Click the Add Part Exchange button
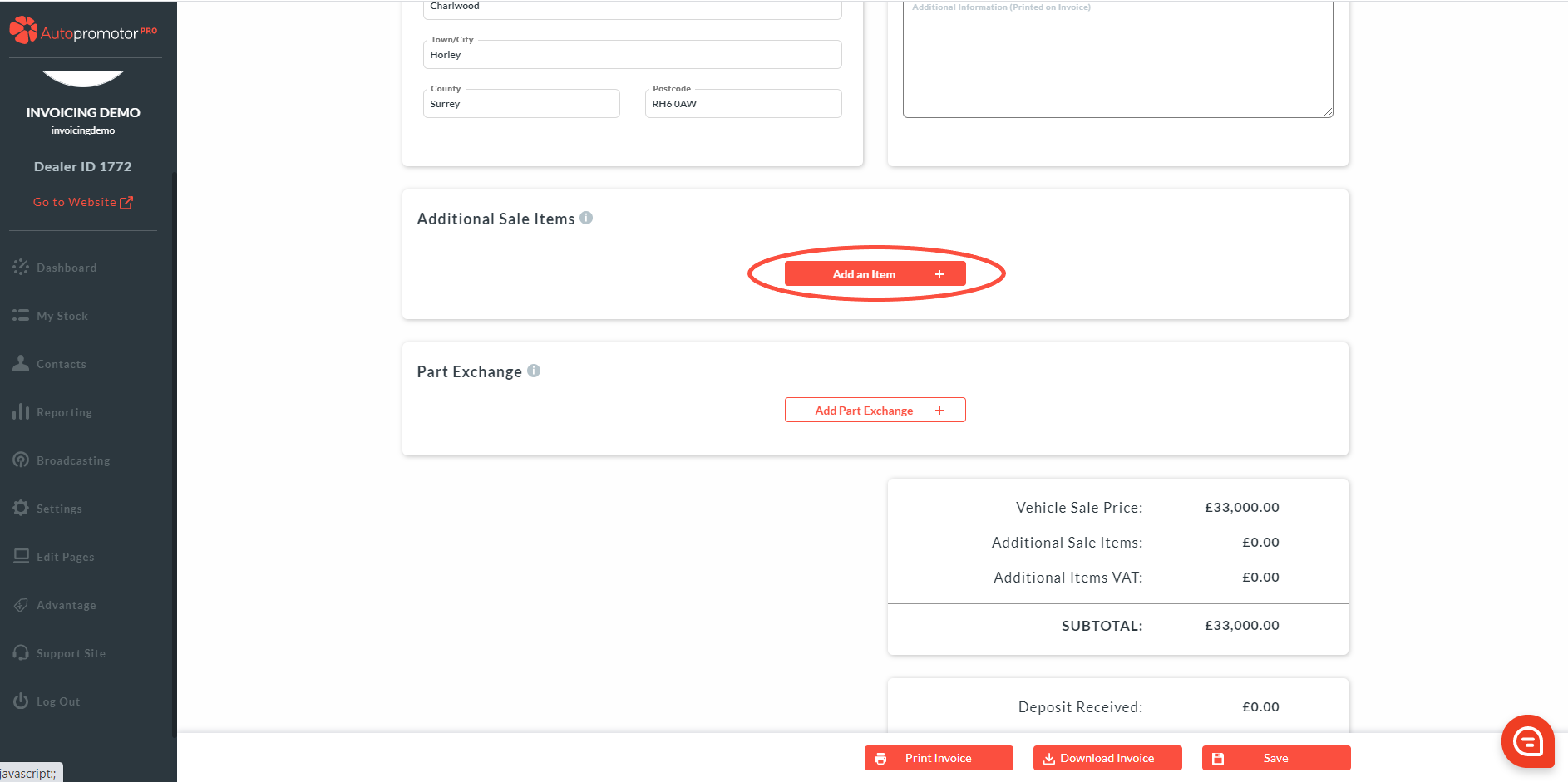Viewport: 1568px width, 782px height. (875, 411)
